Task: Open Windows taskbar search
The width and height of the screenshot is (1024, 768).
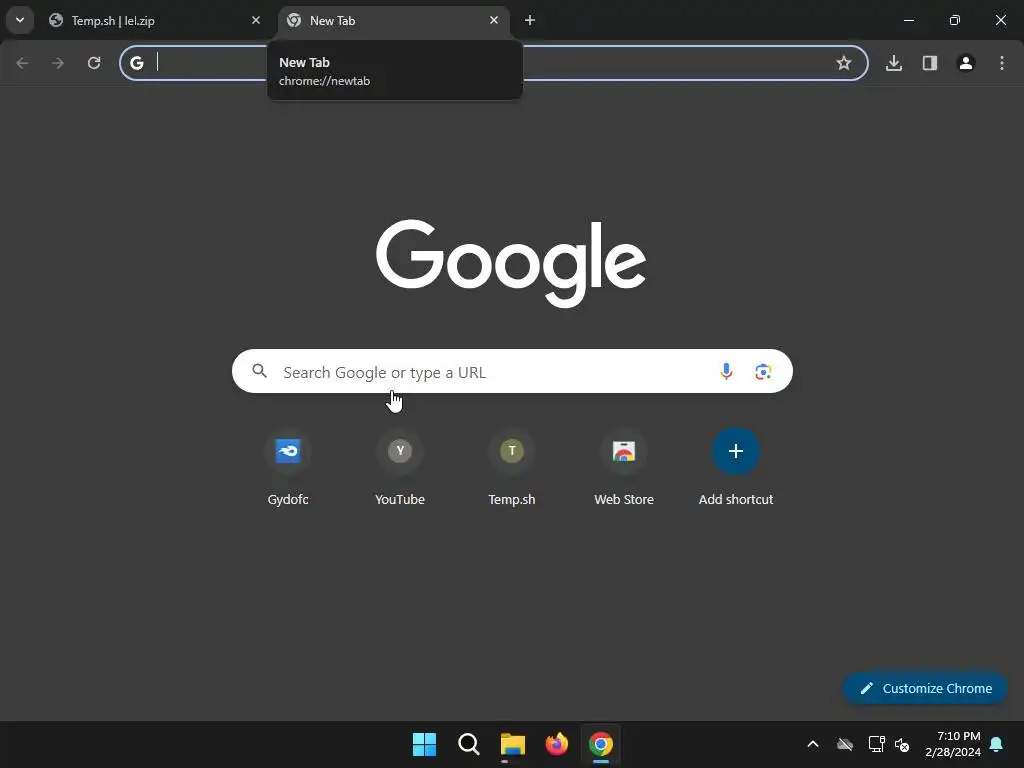Action: pyautogui.click(x=468, y=744)
